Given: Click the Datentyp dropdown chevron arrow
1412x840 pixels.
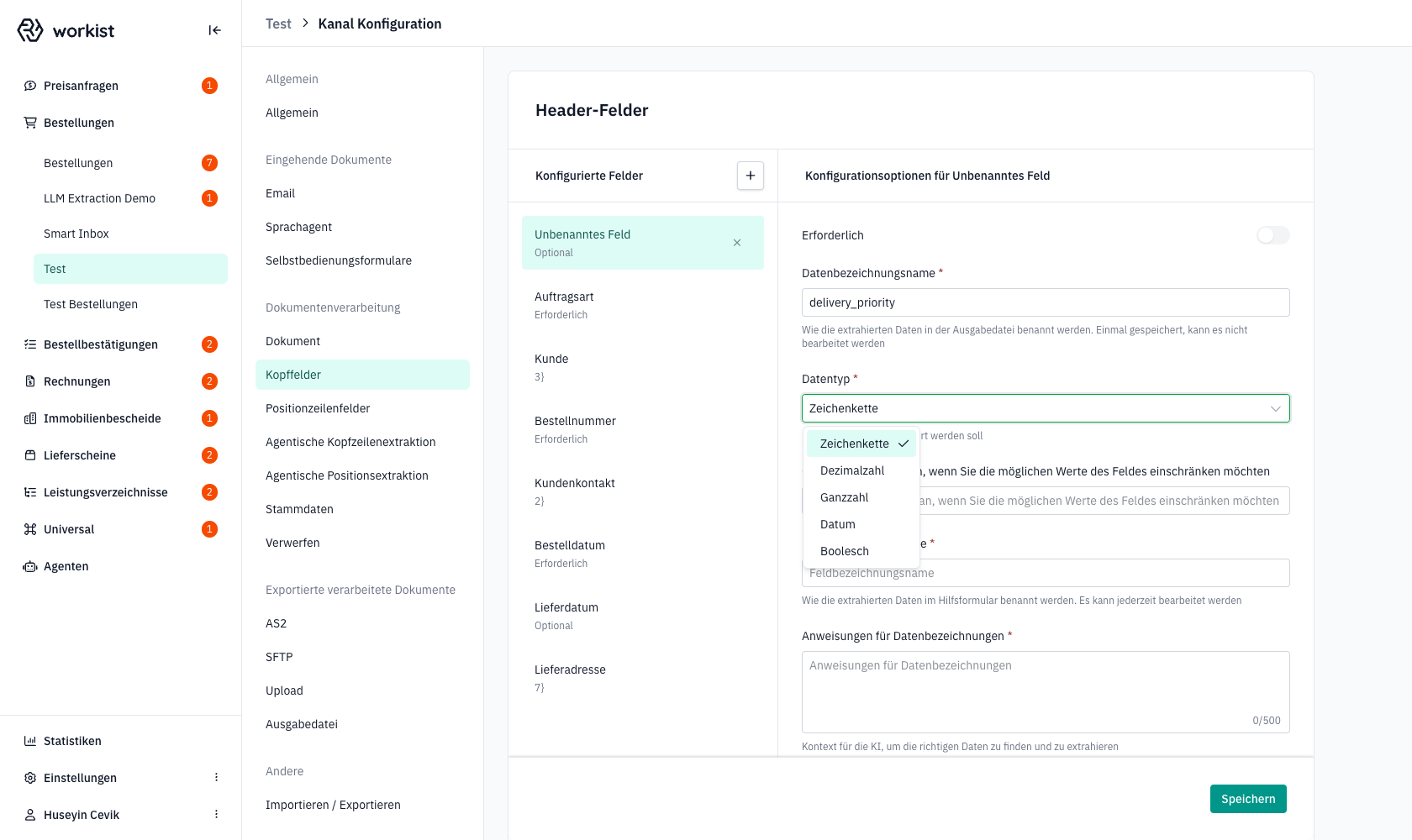Looking at the screenshot, I should pos(1275,408).
